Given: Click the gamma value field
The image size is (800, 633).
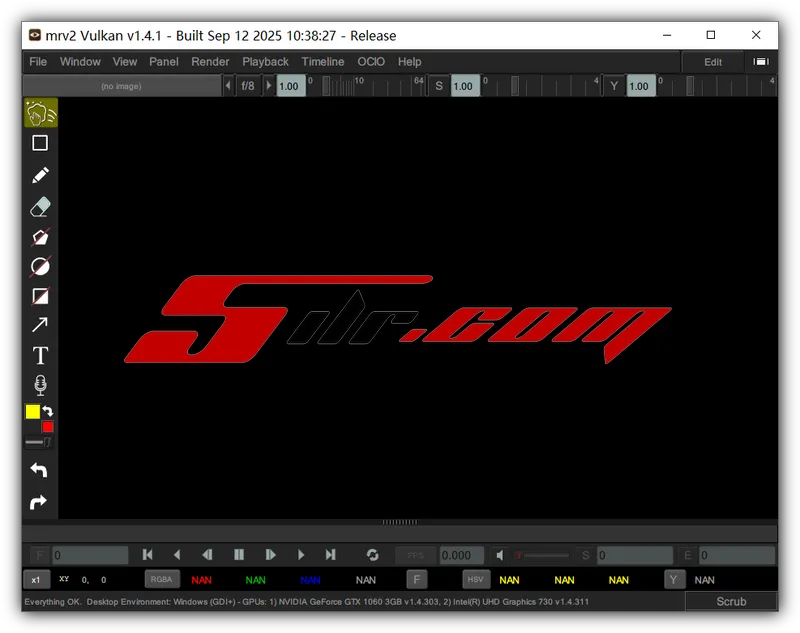Looking at the screenshot, I should pos(641,86).
